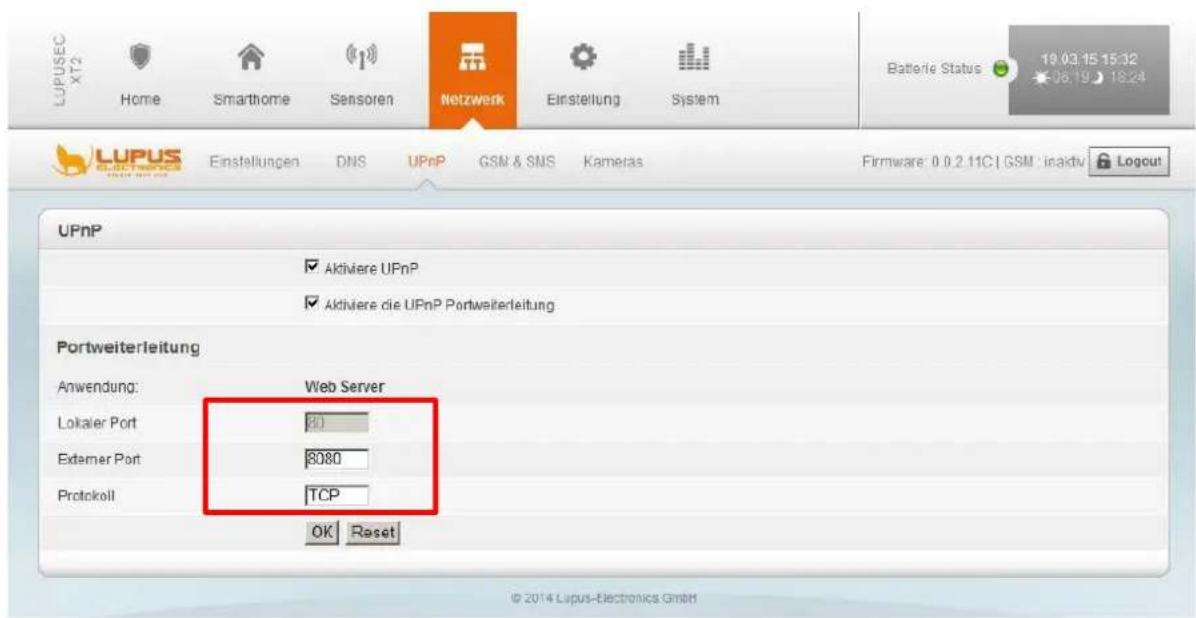Switch to the Einstellungen sub-tab
The width and height of the screenshot is (1196, 618).
(x=253, y=163)
